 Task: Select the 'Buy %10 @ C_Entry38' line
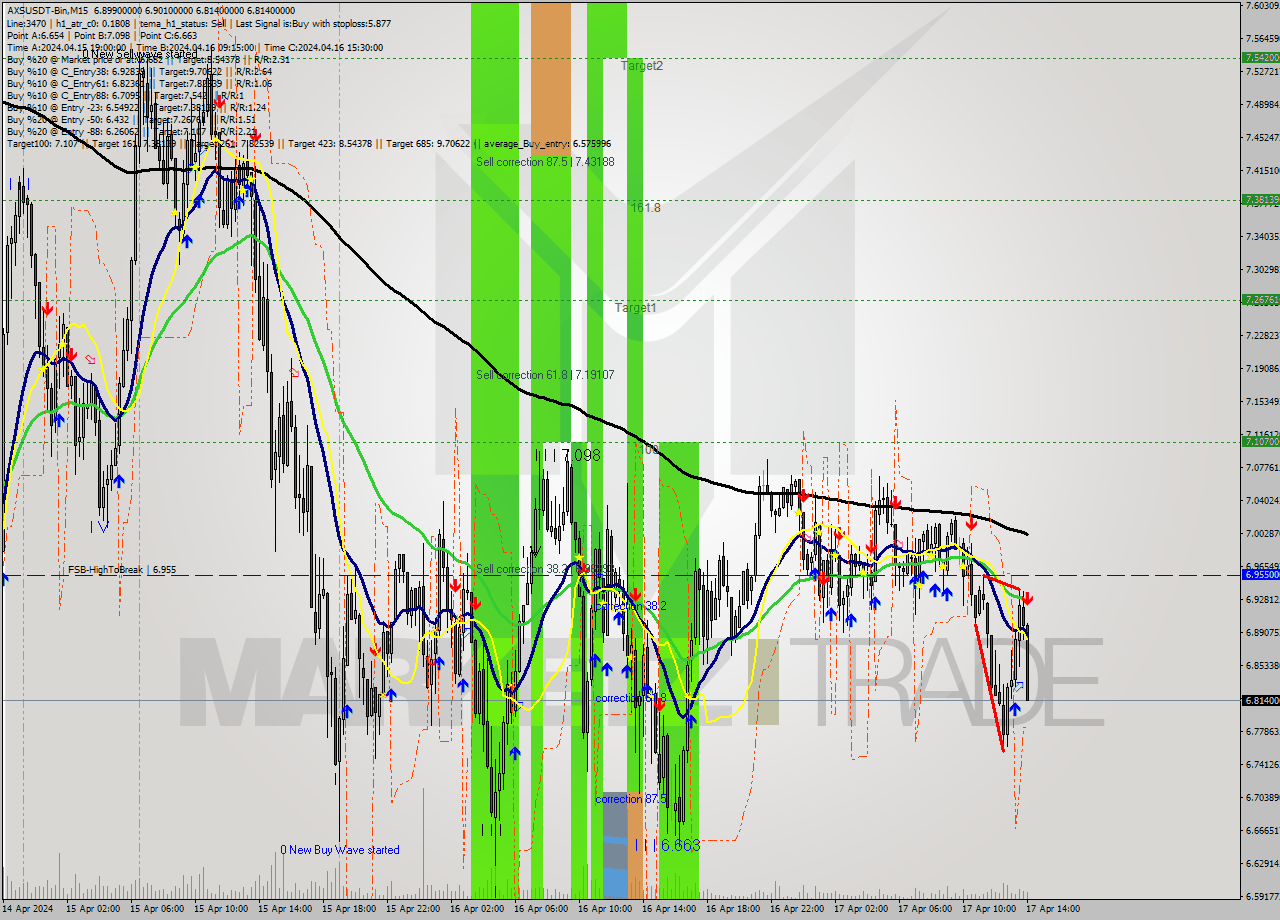pyautogui.click(x=140, y=72)
